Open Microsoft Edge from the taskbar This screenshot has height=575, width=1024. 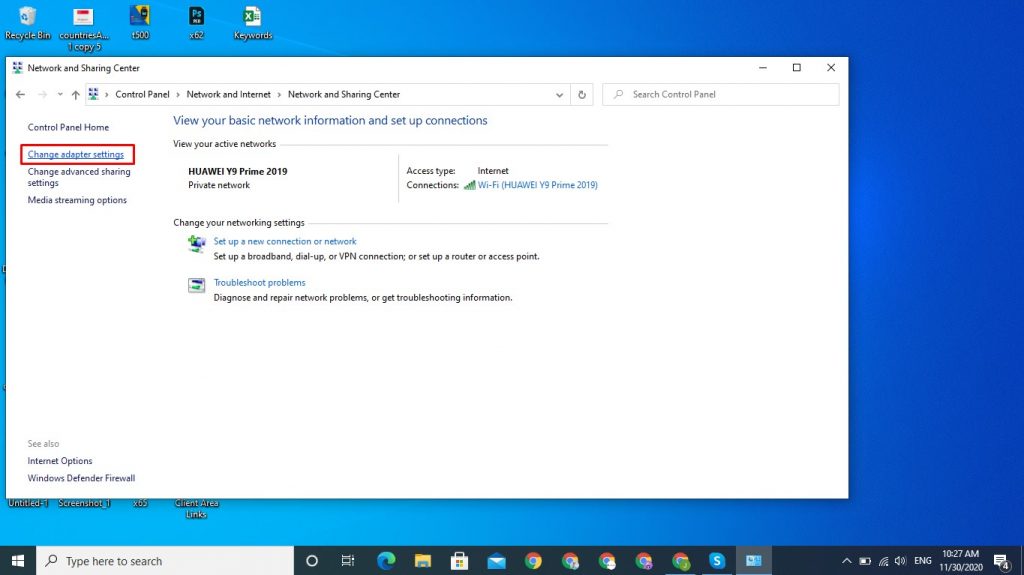[x=385, y=561]
